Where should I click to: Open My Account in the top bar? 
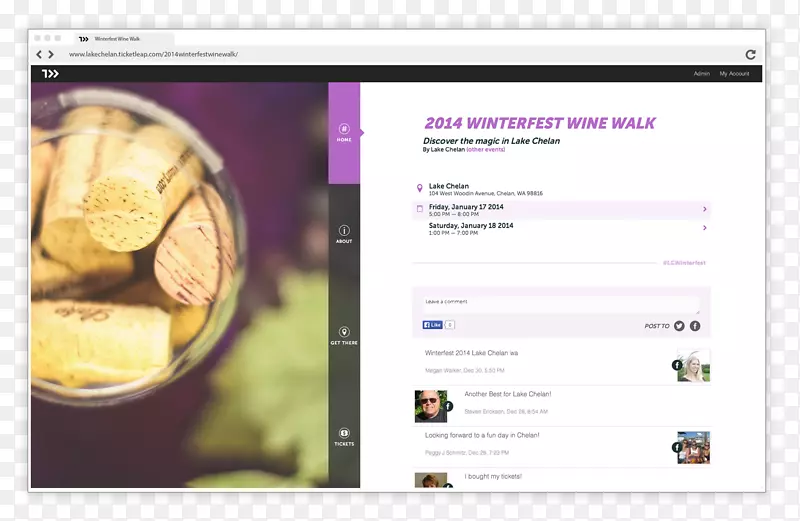point(734,73)
